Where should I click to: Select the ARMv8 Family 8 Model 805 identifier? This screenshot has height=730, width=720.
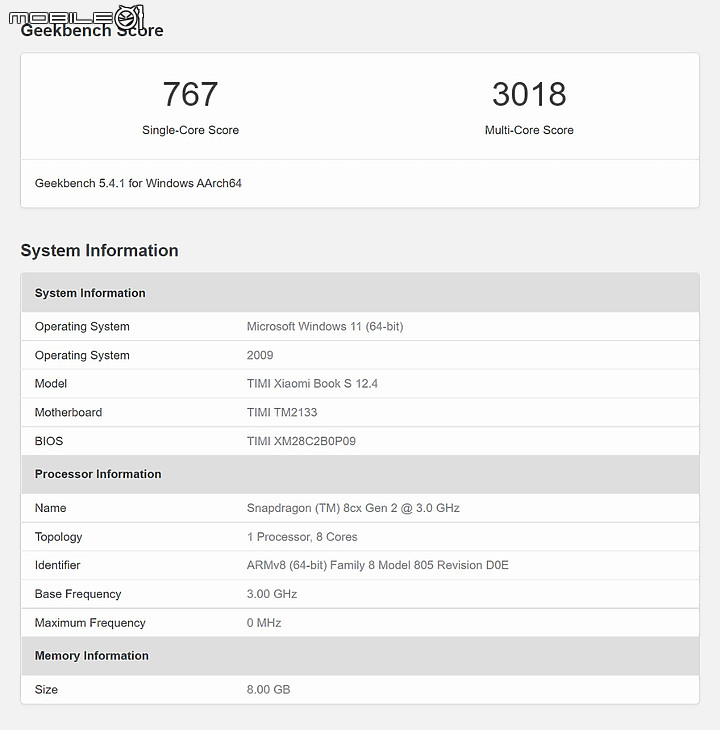point(377,565)
